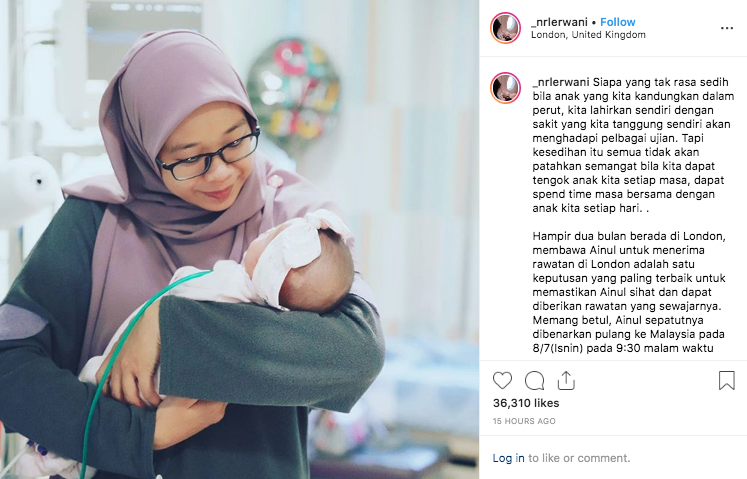Image resolution: width=747 pixels, height=479 pixels.
Task: Click Log in to like or comment
Action: [x=508, y=458]
